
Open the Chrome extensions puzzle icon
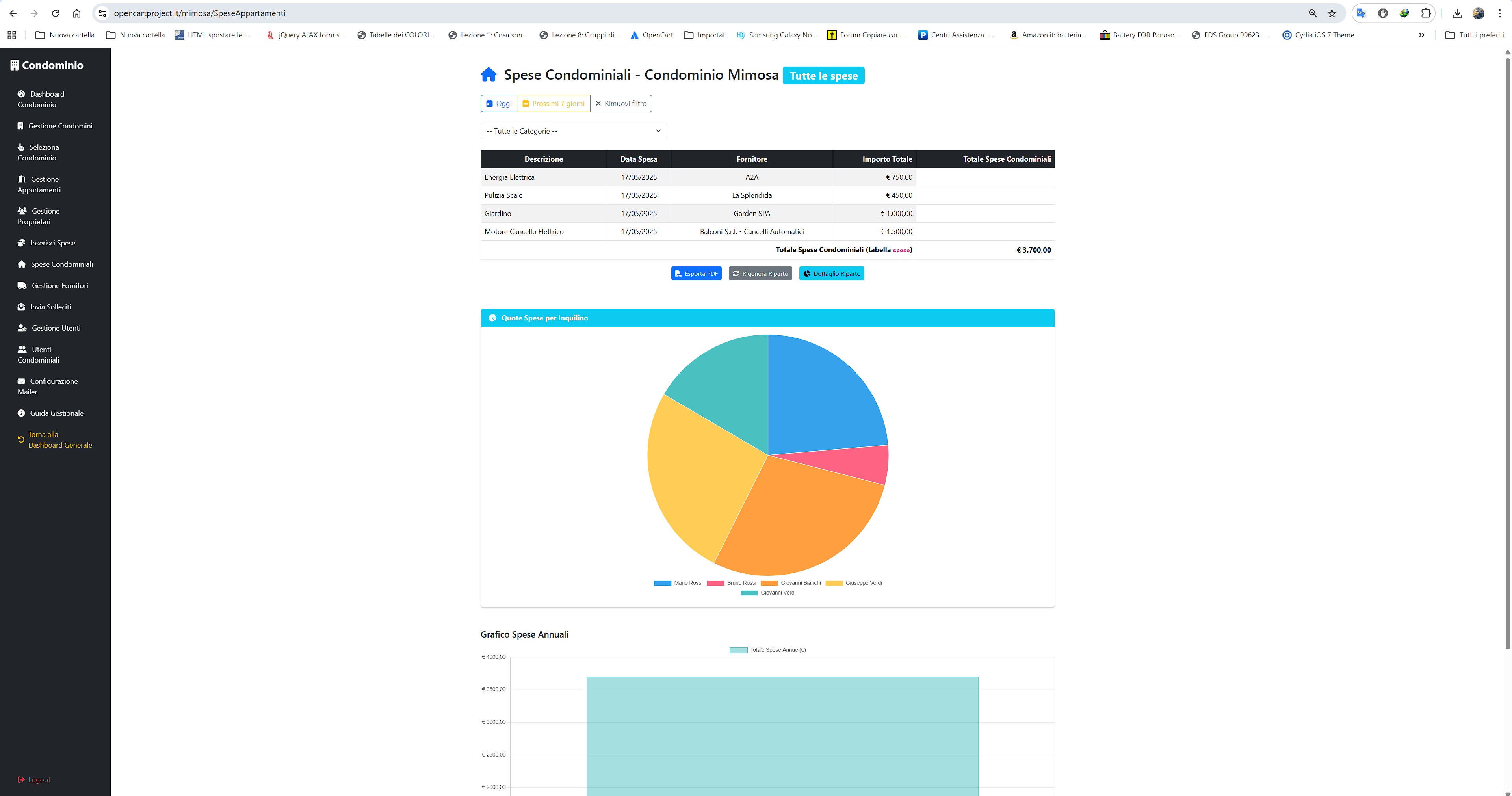[1425, 13]
